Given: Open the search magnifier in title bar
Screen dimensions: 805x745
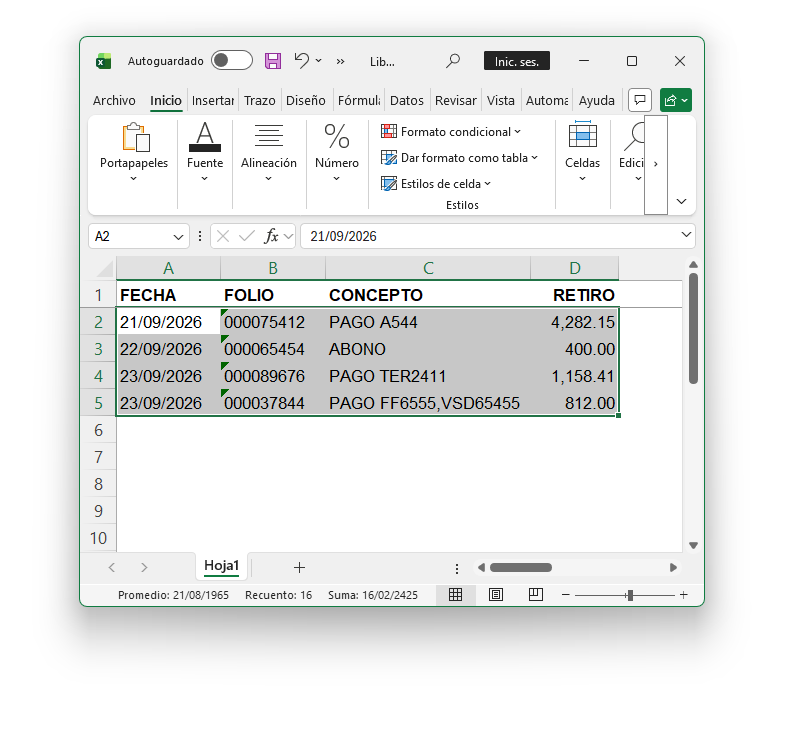Looking at the screenshot, I should [x=452, y=61].
